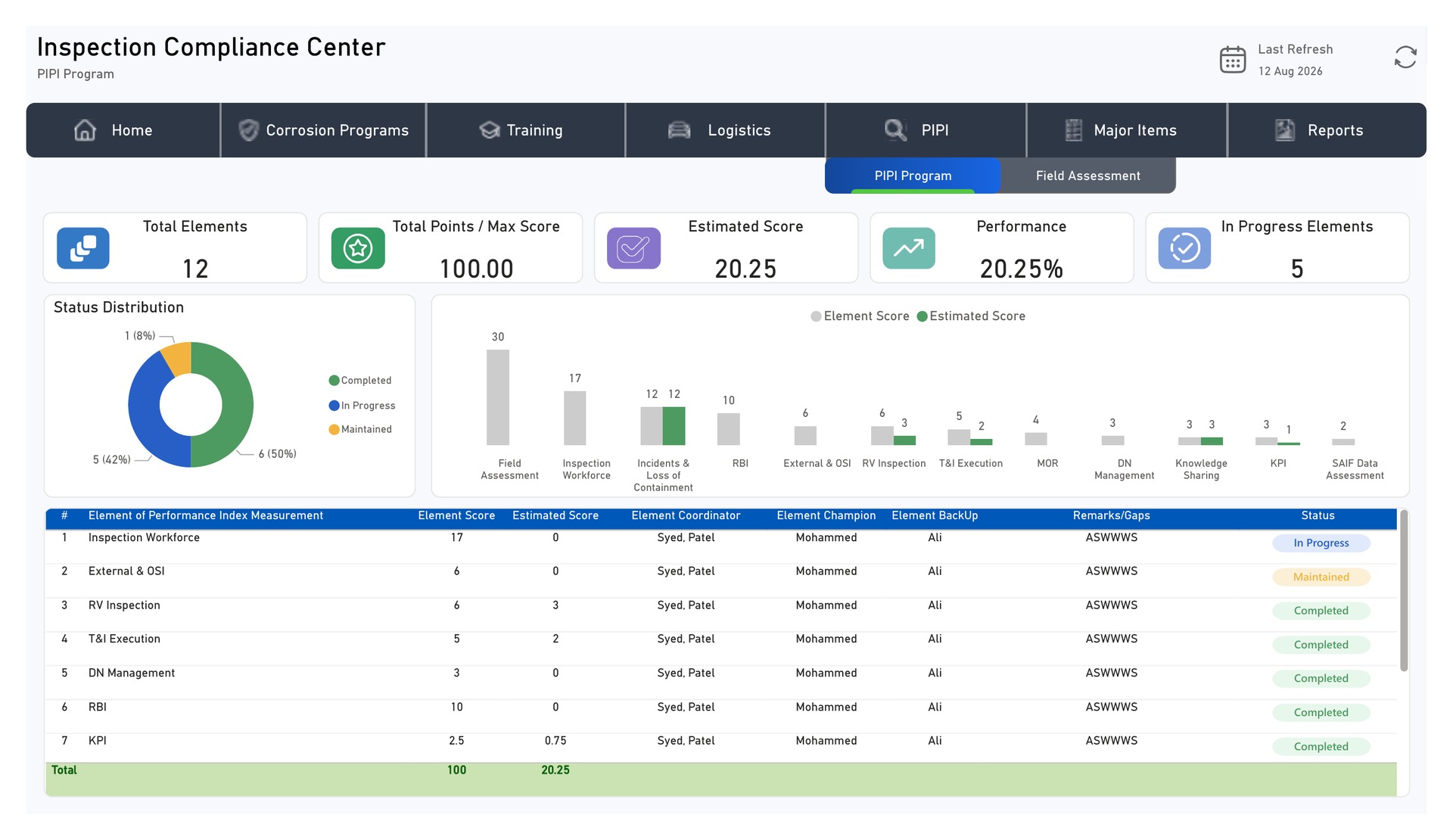The image size is (1453, 840).
Task: Select the Inspection Workforce row name
Action: click(x=144, y=538)
